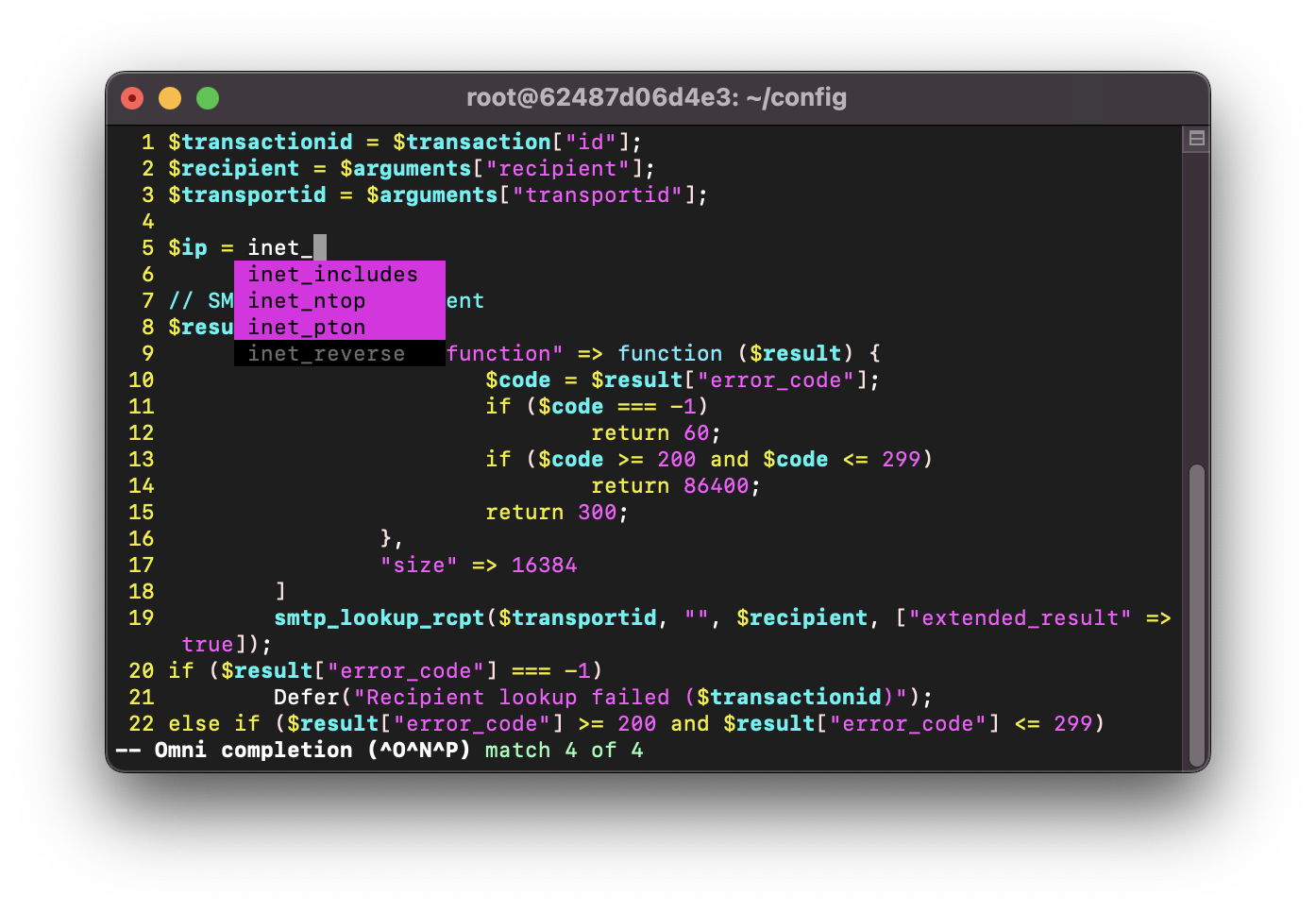The width and height of the screenshot is (1316, 912).
Task: Click the "transportid" string on line 3
Action: coord(598,194)
